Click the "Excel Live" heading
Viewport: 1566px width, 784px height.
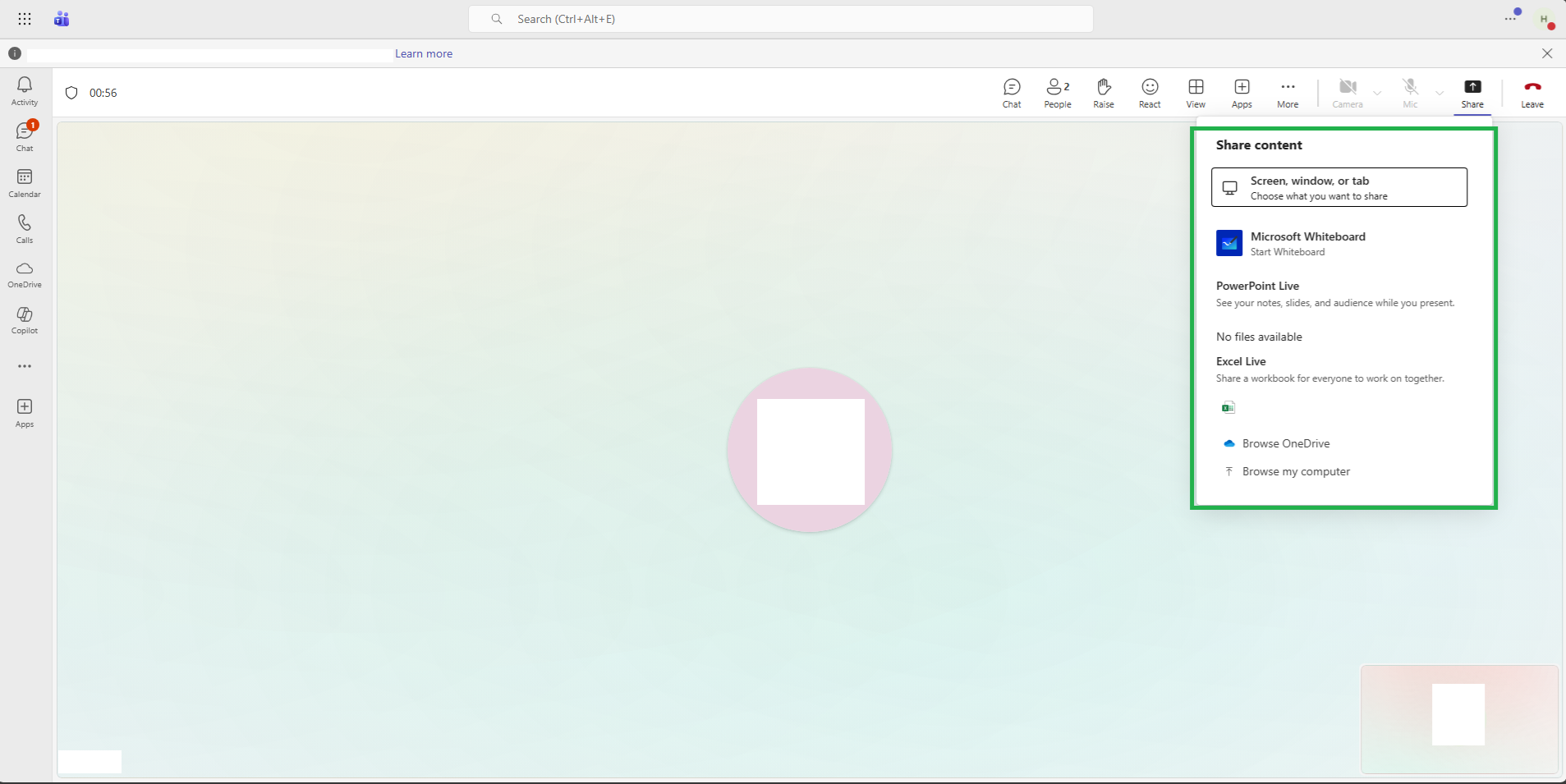point(1241,361)
